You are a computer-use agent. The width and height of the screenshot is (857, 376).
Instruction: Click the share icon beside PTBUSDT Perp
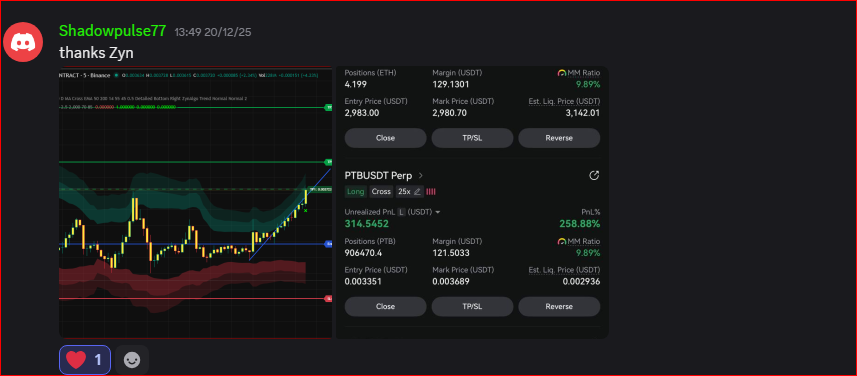tap(594, 175)
